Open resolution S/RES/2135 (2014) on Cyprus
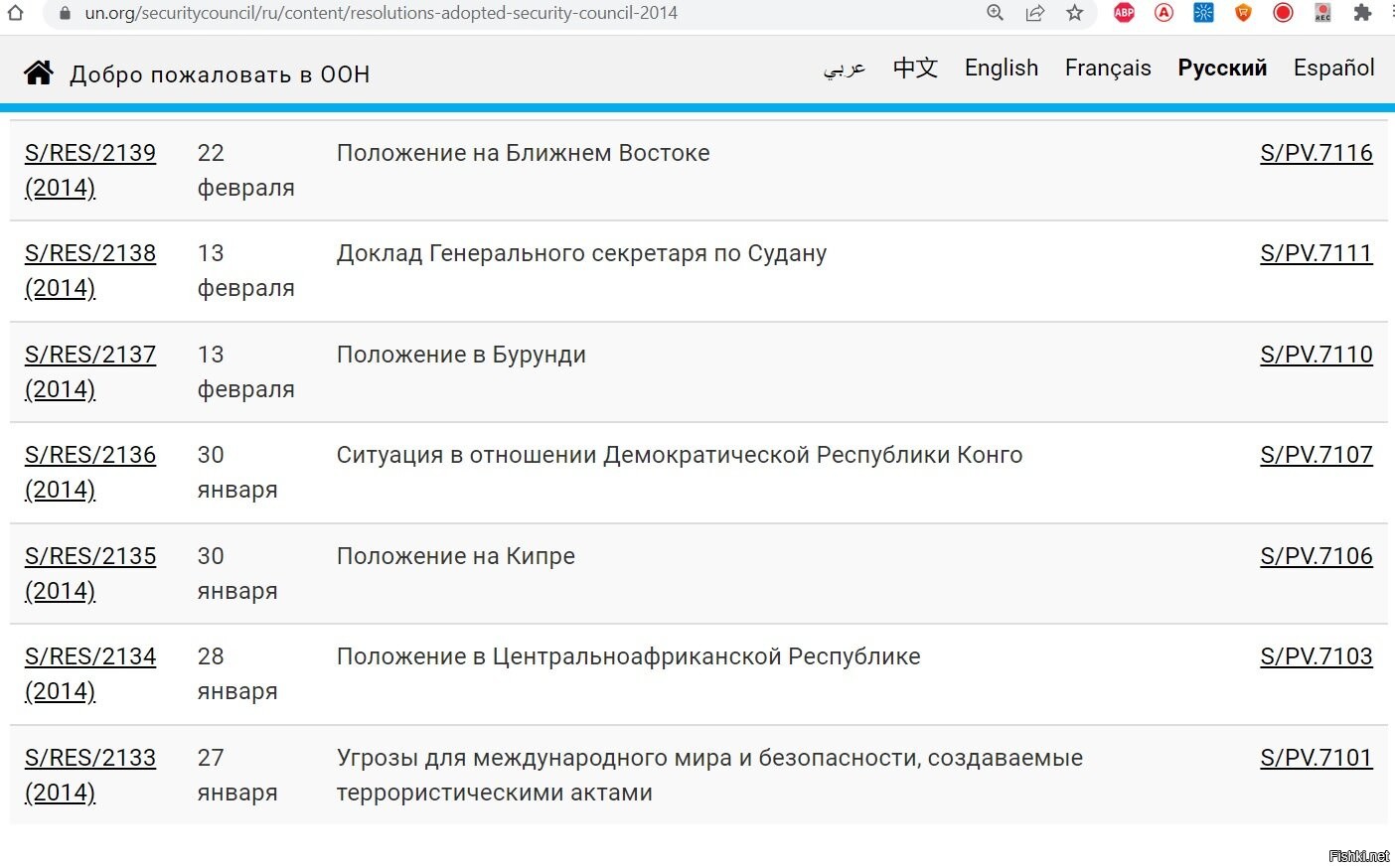This screenshot has width=1395, height=868. [x=90, y=557]
